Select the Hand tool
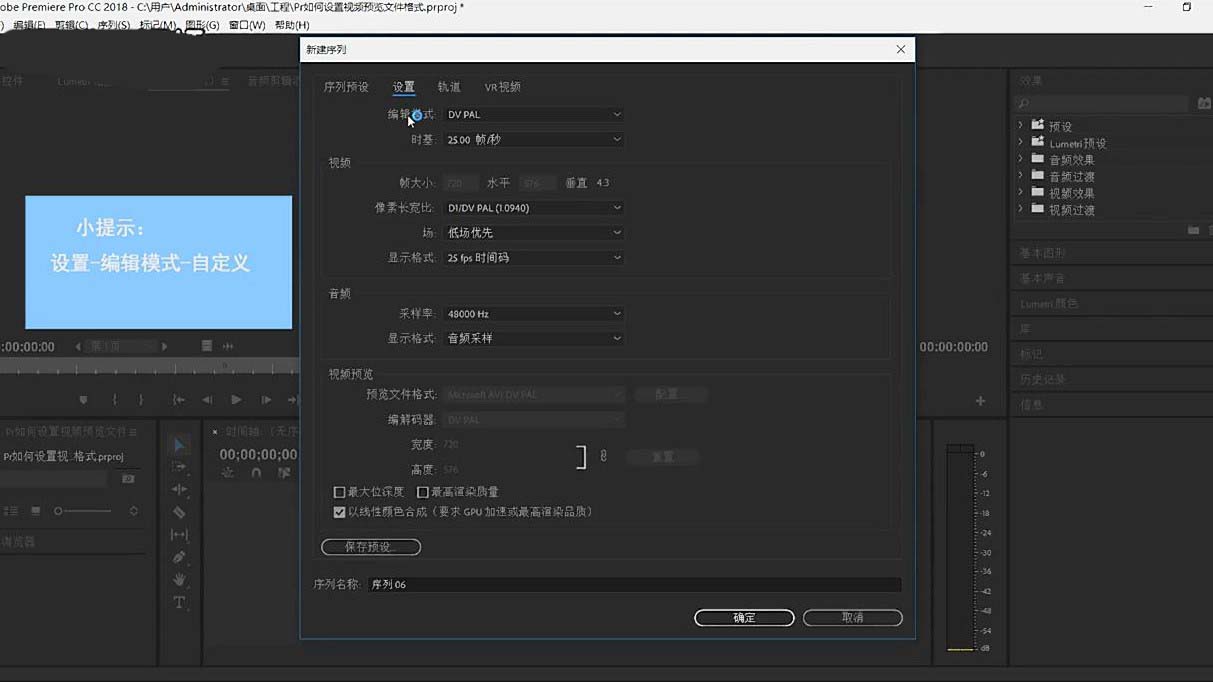Screen dimensions: 1213x682 coord(180,580)
